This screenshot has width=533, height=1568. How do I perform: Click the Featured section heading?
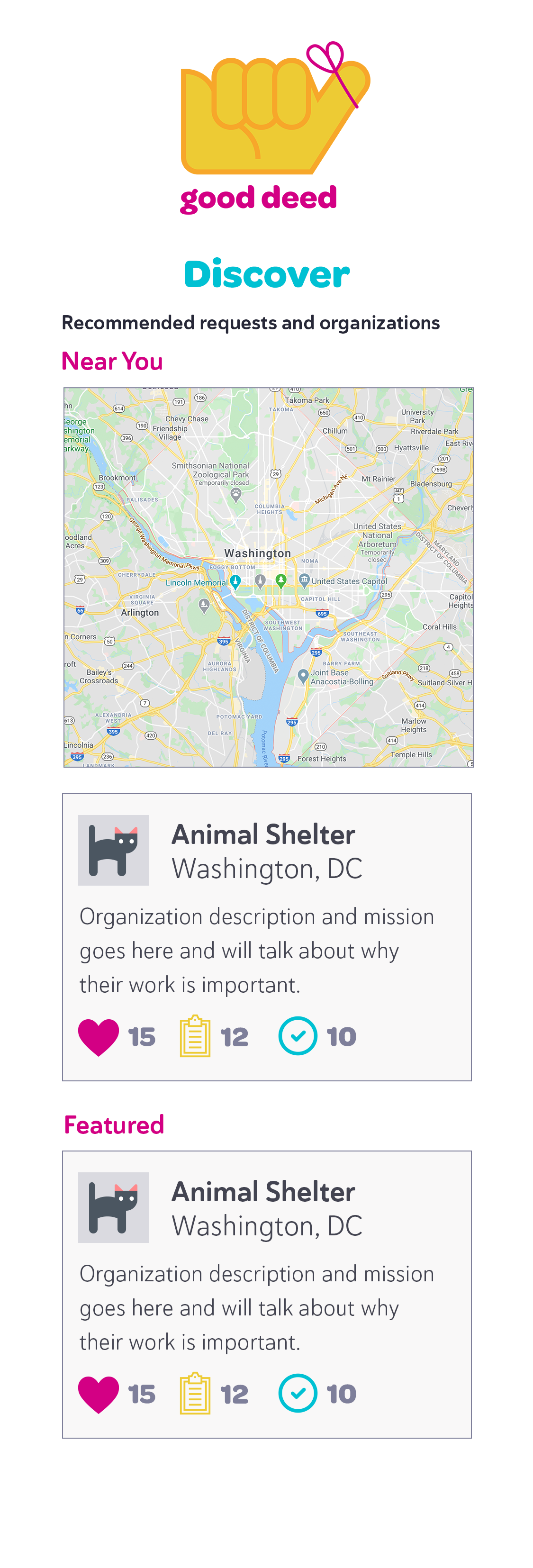coord(114,1125)
